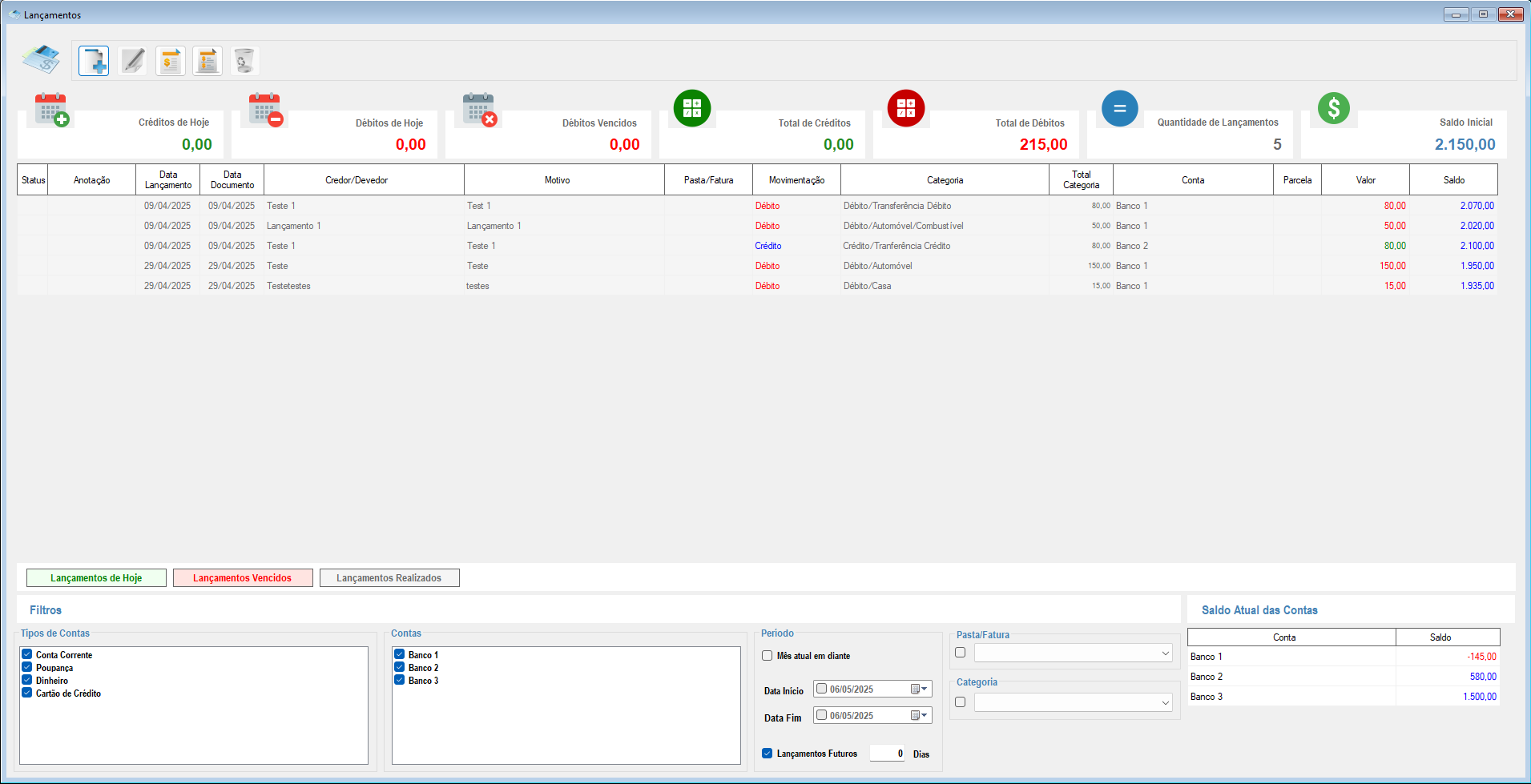Screen dimensions: 1531x784
Task: Show Lançamentos de Hoje
Action: point(96,577)
